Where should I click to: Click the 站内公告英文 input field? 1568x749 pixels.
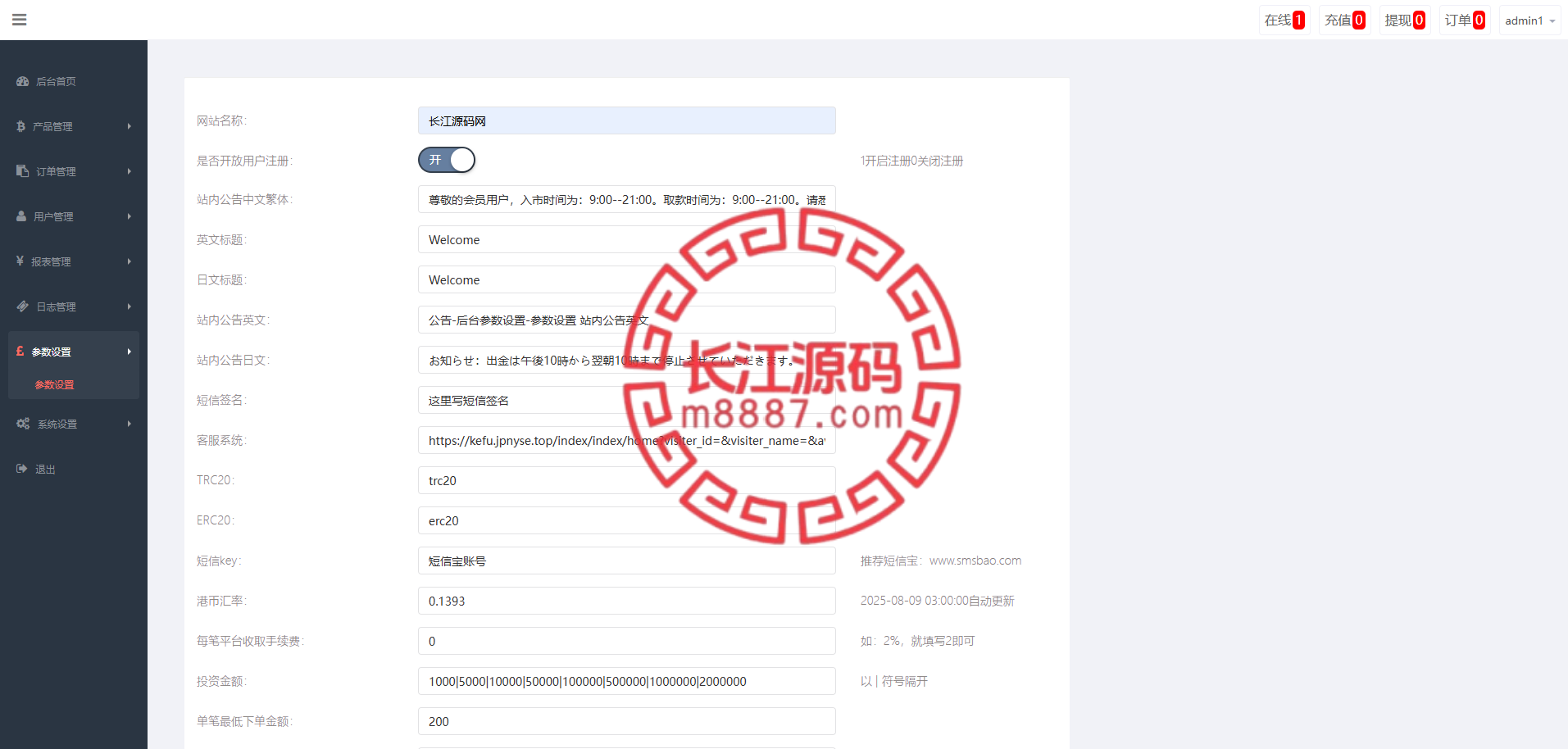627,320
